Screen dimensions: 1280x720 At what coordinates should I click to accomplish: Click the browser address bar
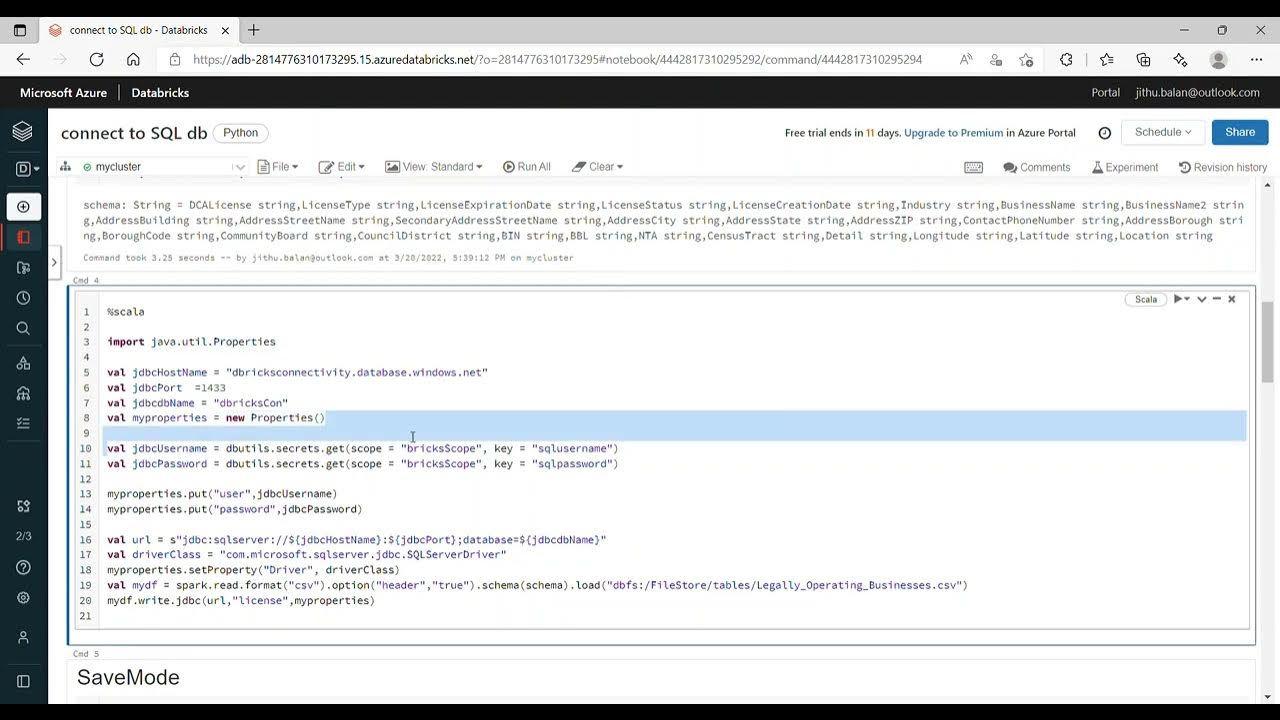pos(556,59)
